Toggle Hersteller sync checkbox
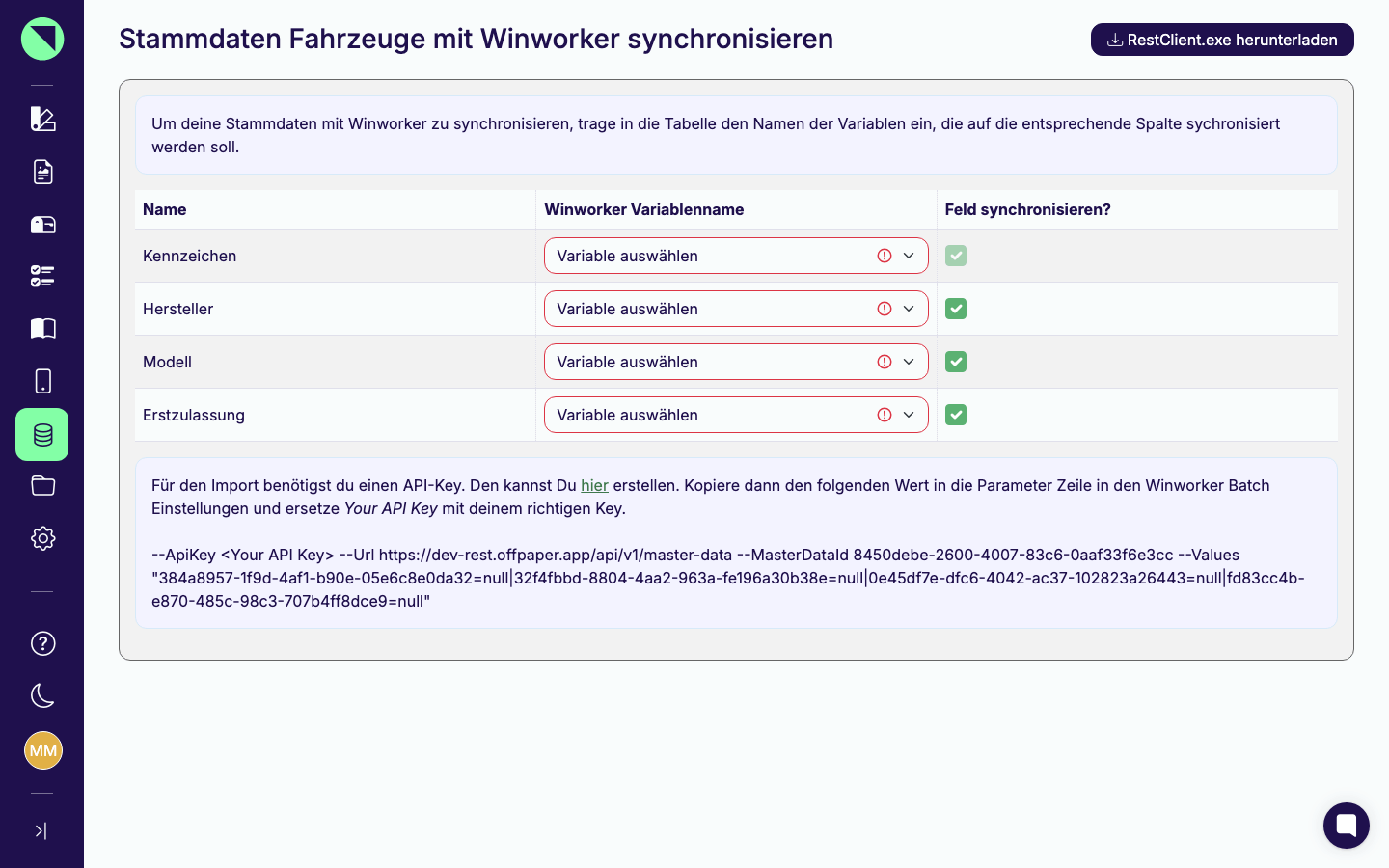Screen dimensions: 1389x868 pos(956,309)
